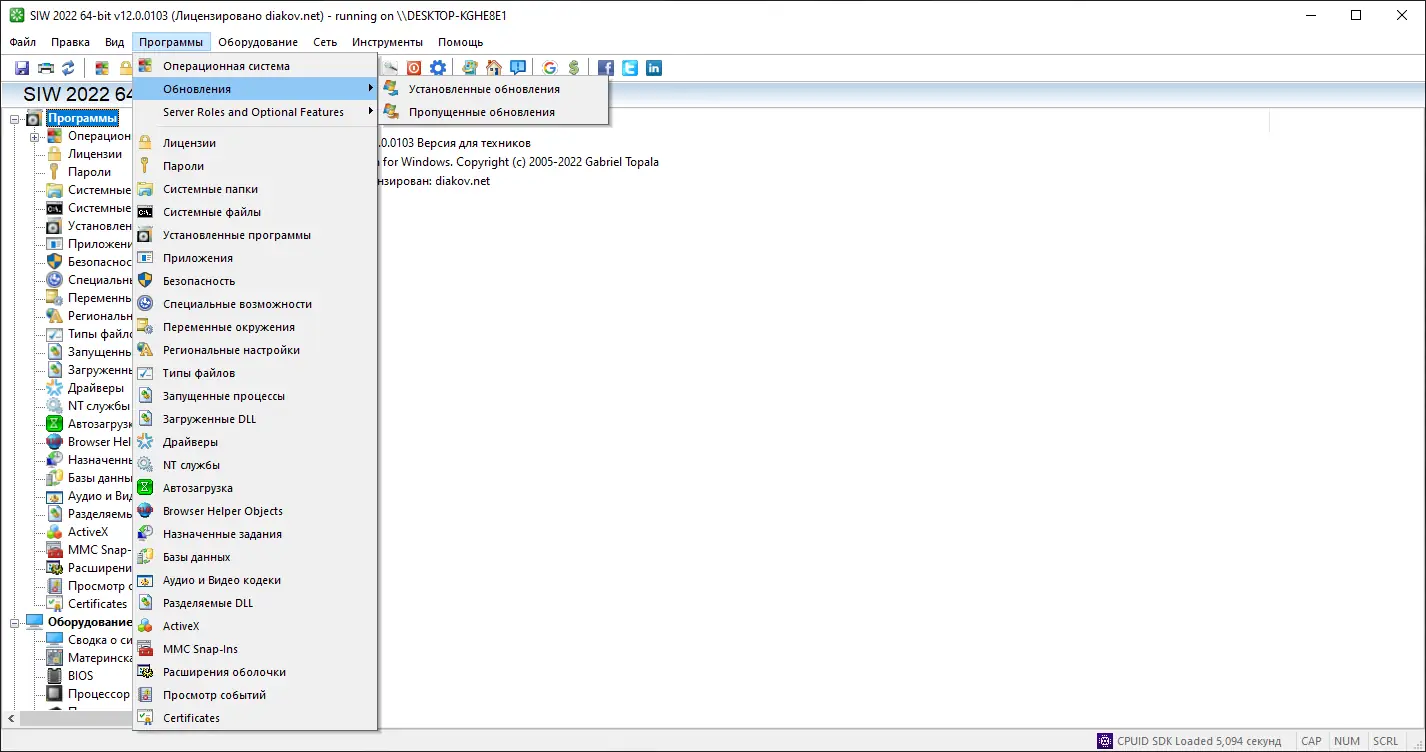The width and height of the screenshot is (1426, 752).
Task: Choose Пропущенные обновления in the submenu
Action: point(494,112)
